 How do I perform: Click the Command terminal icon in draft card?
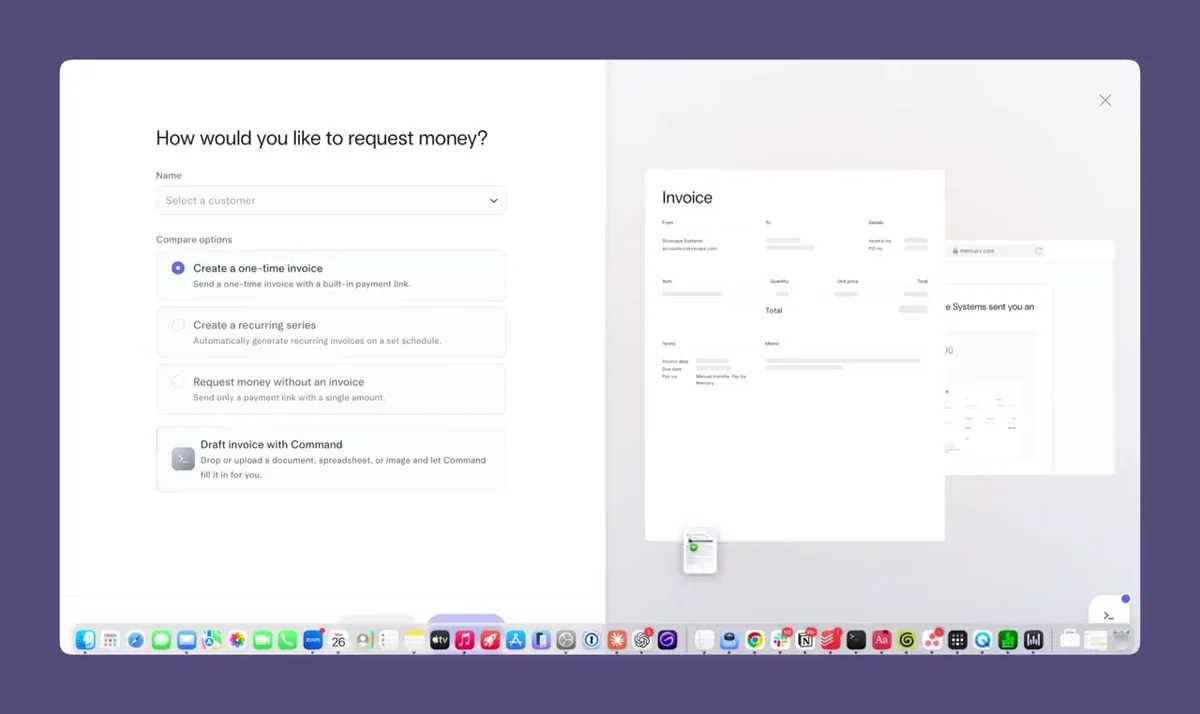tap(183, 459)
